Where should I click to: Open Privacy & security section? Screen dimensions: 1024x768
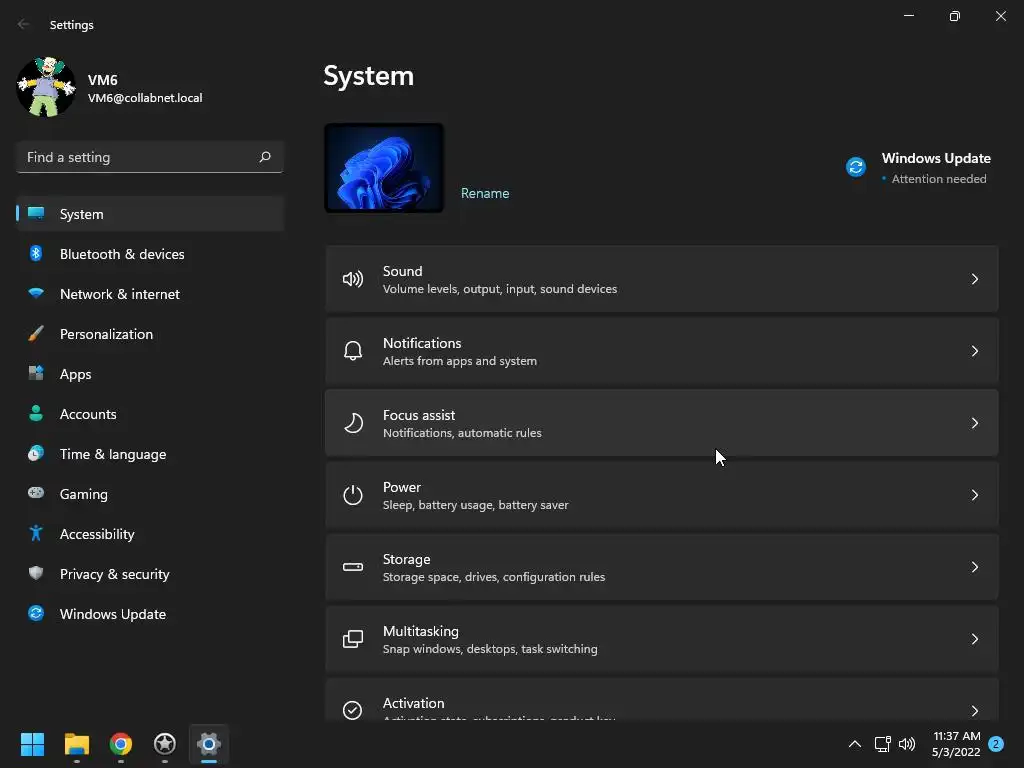coord(150,573)
